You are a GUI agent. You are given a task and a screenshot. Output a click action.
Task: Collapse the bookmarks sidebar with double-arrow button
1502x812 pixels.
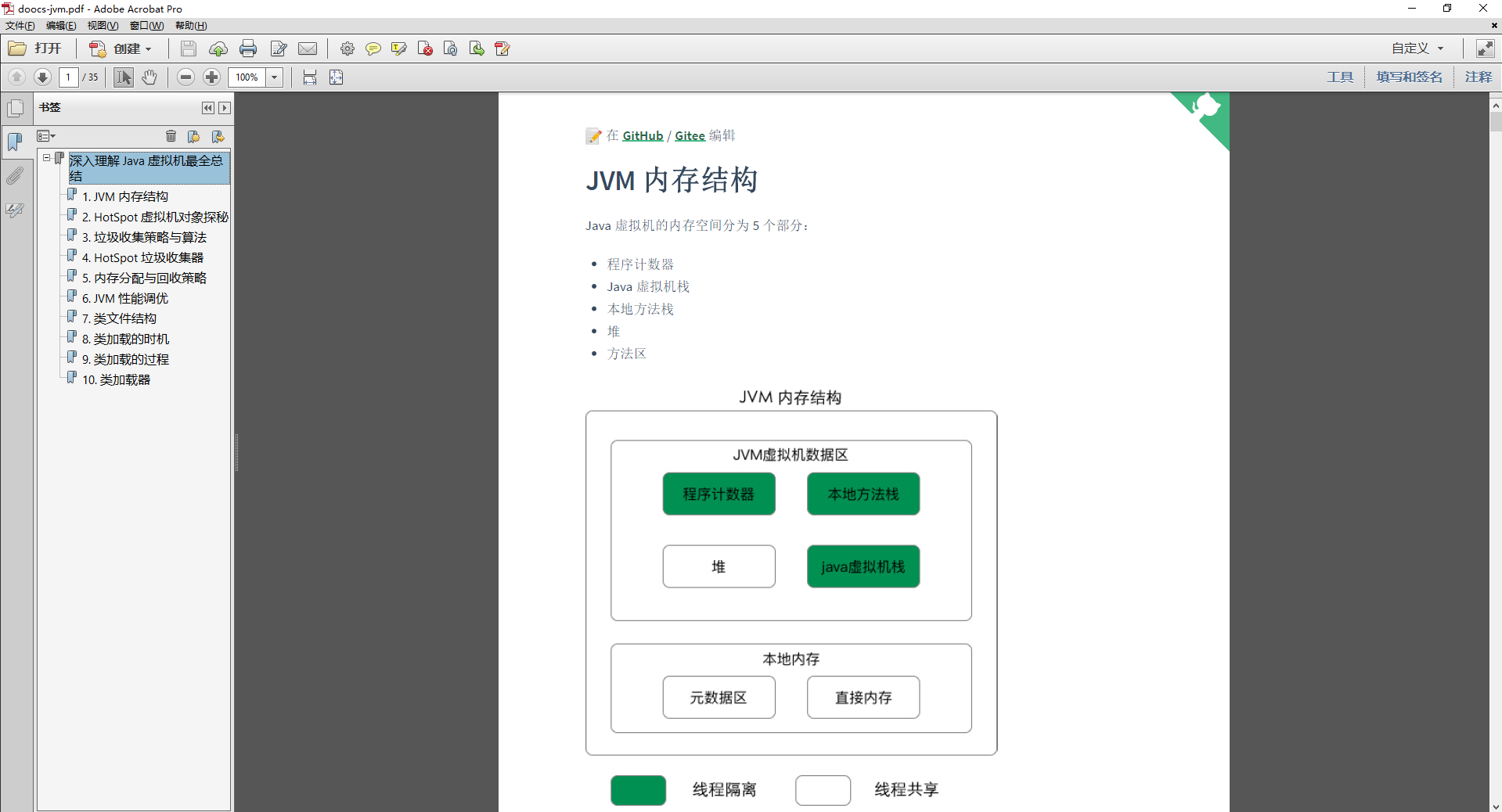pos(207,108)
